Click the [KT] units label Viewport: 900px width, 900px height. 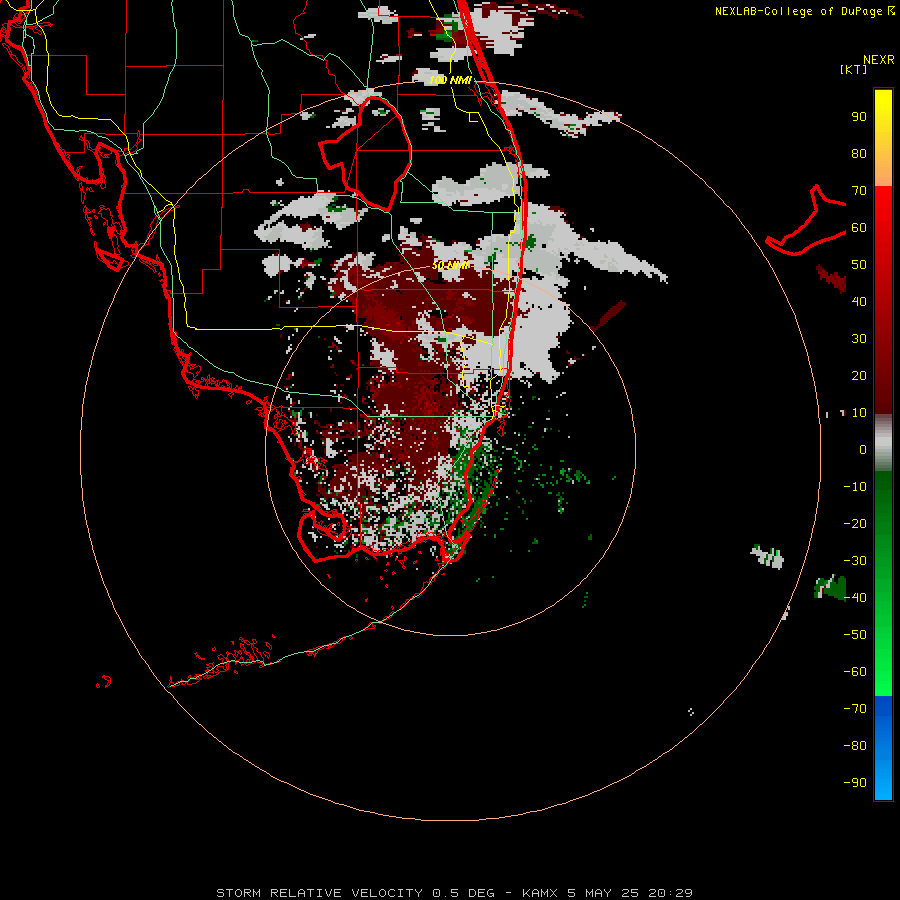pos(854,69)
